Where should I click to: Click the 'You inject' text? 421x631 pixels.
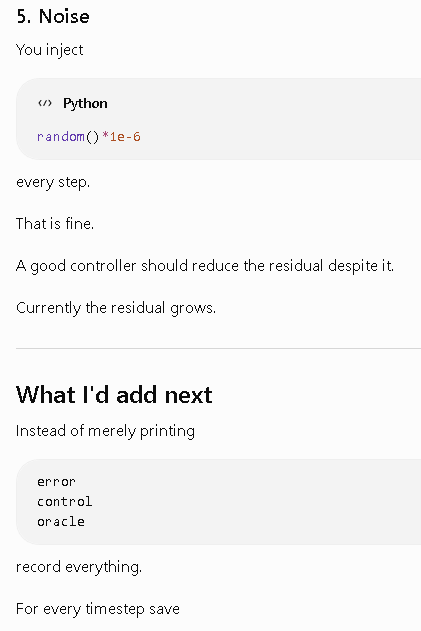pos(50,50)
